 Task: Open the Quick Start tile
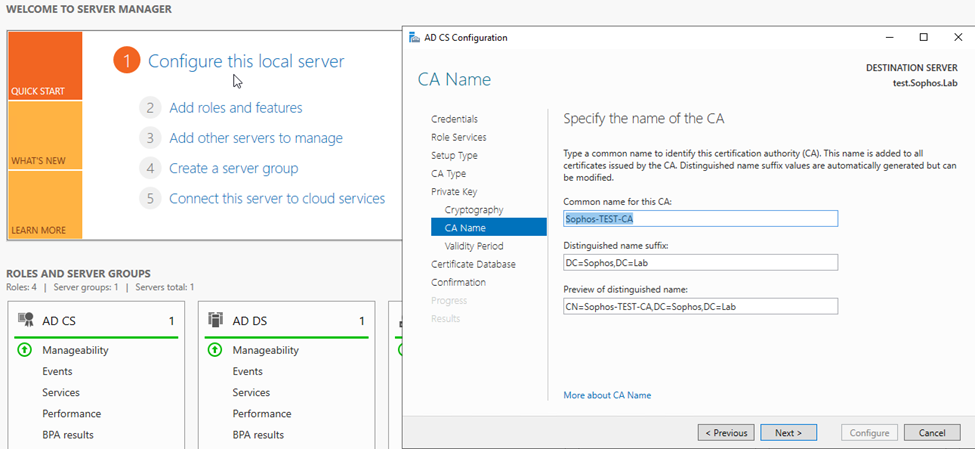coord(45,66)
